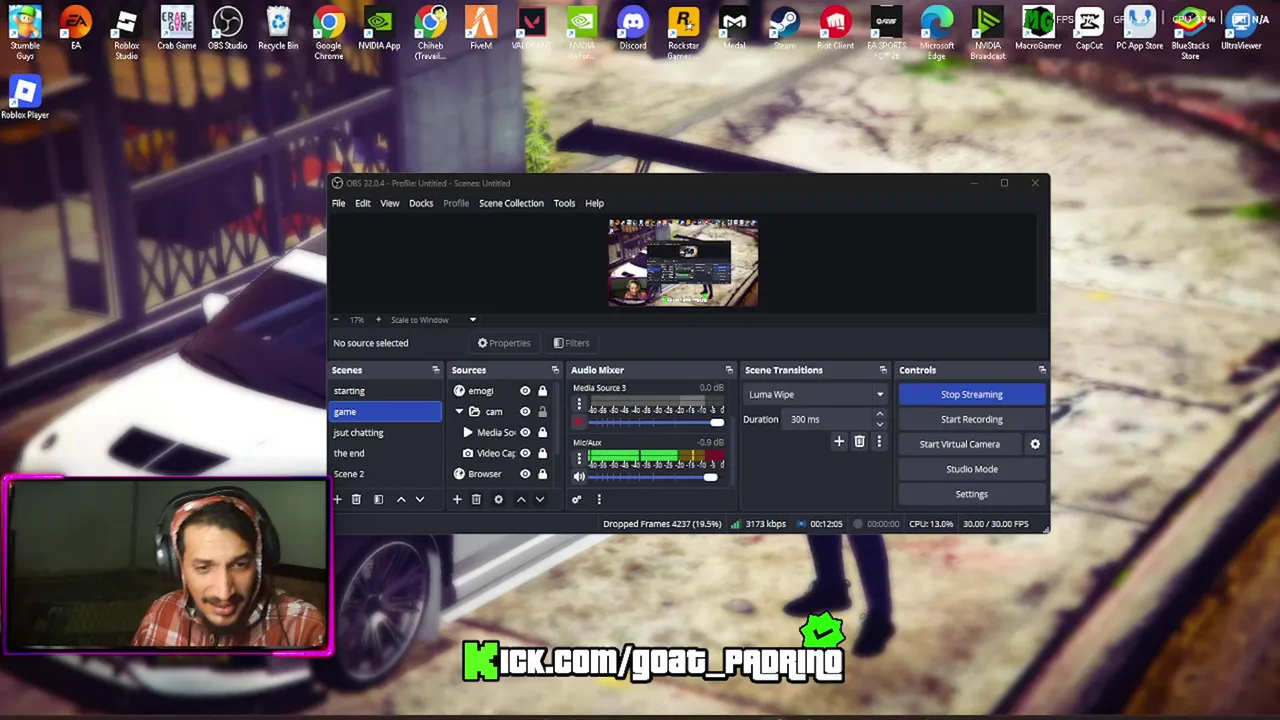This screenshot has width=1280, height=720.
Task: Zoom out preview with minus icon
Action: (x=336, y=320)
